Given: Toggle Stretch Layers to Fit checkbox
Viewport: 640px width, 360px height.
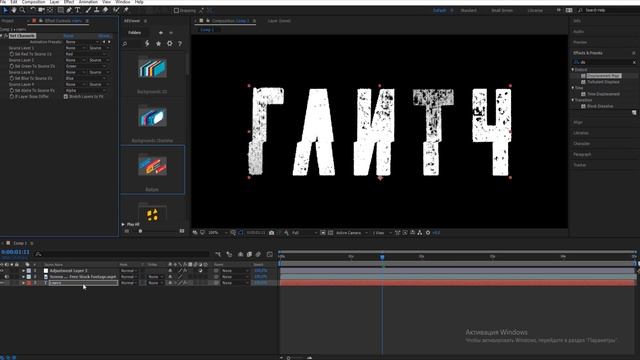Looking at the screenshot, I should point(66,97).
